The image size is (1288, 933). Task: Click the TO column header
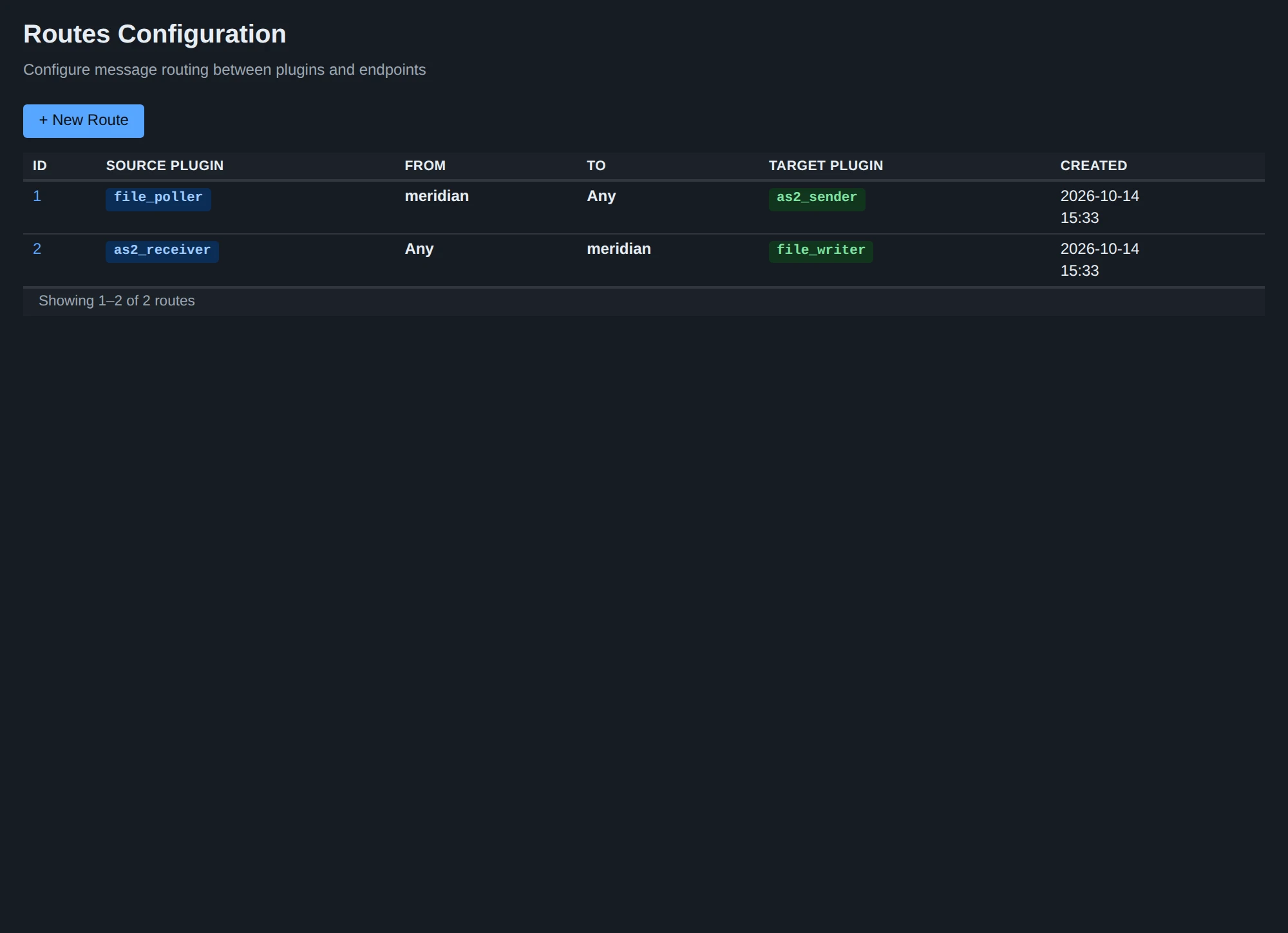[x=596, y=166]
